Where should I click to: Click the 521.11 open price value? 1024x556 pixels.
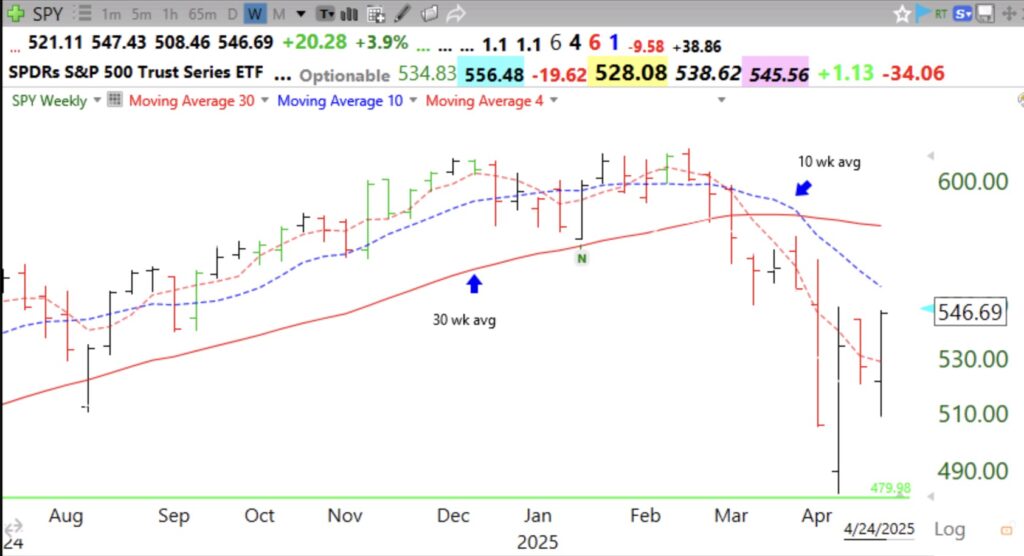[55, 43]
